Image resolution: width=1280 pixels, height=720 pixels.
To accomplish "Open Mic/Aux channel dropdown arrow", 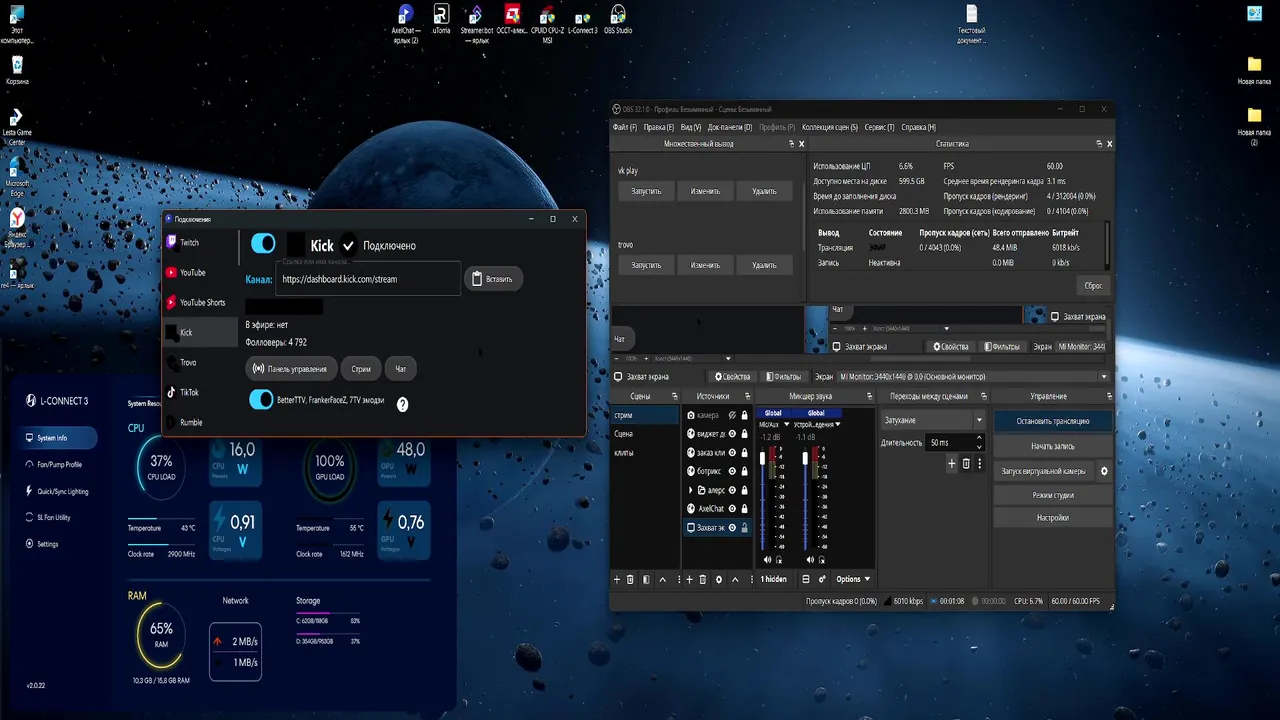I will (x=787, y=425).
